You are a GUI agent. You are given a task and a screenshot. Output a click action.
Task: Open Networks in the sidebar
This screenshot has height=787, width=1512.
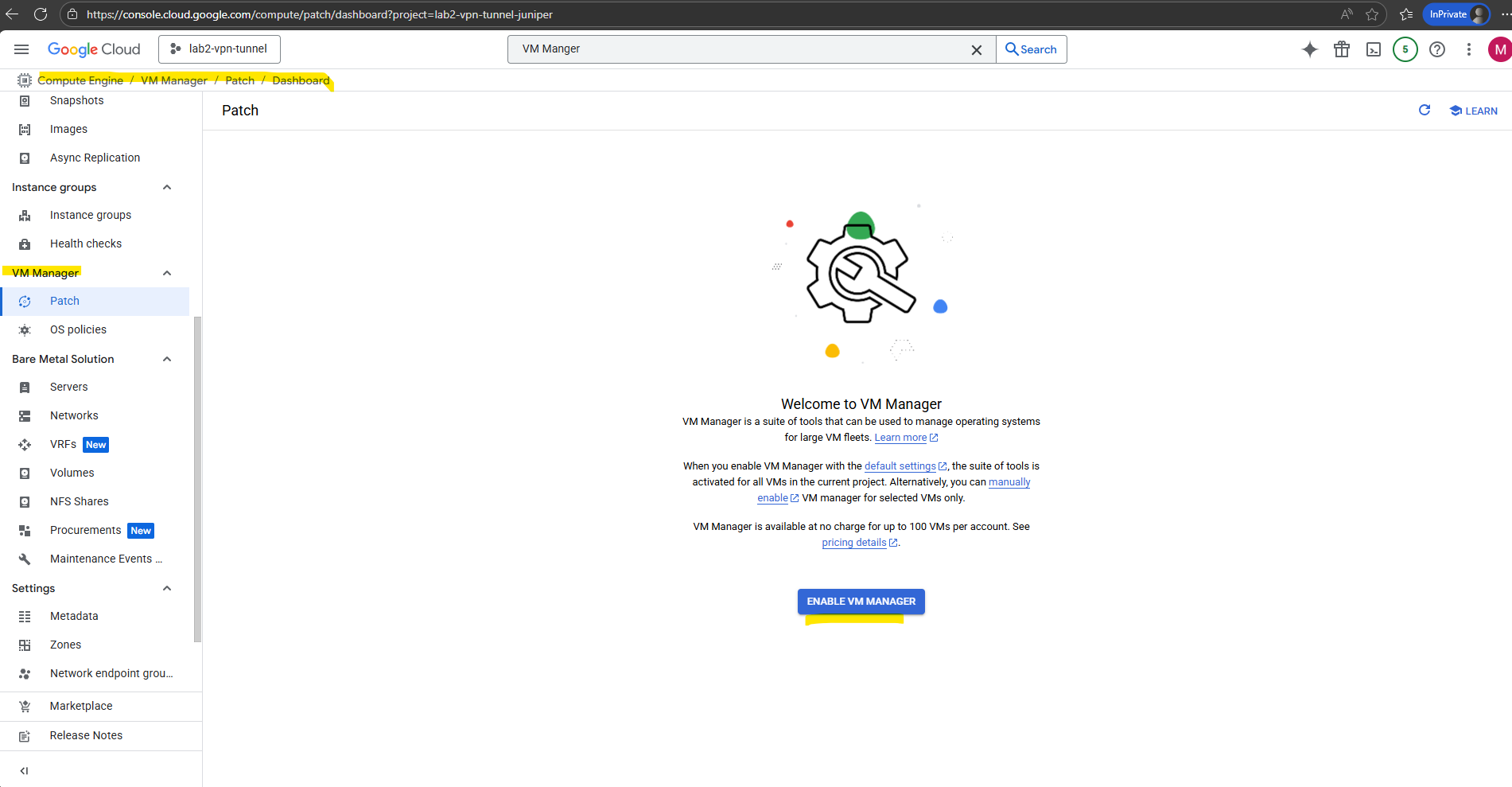click(95, 415)
